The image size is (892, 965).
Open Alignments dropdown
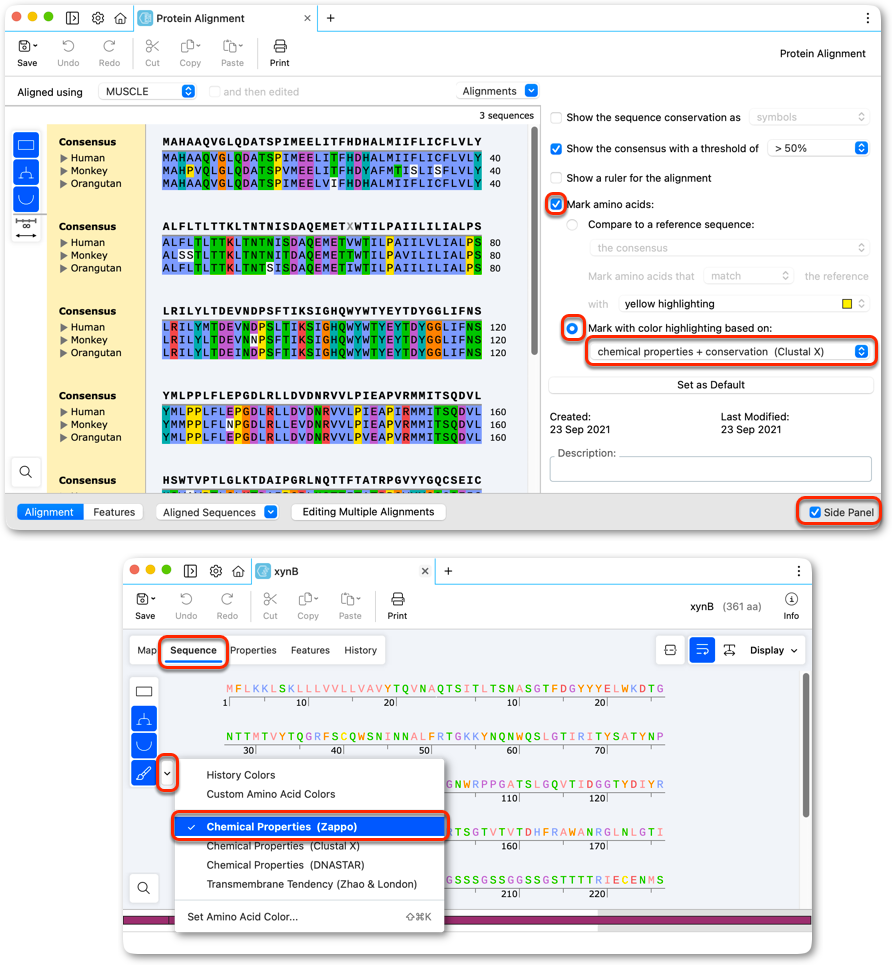tap(497, 91)
